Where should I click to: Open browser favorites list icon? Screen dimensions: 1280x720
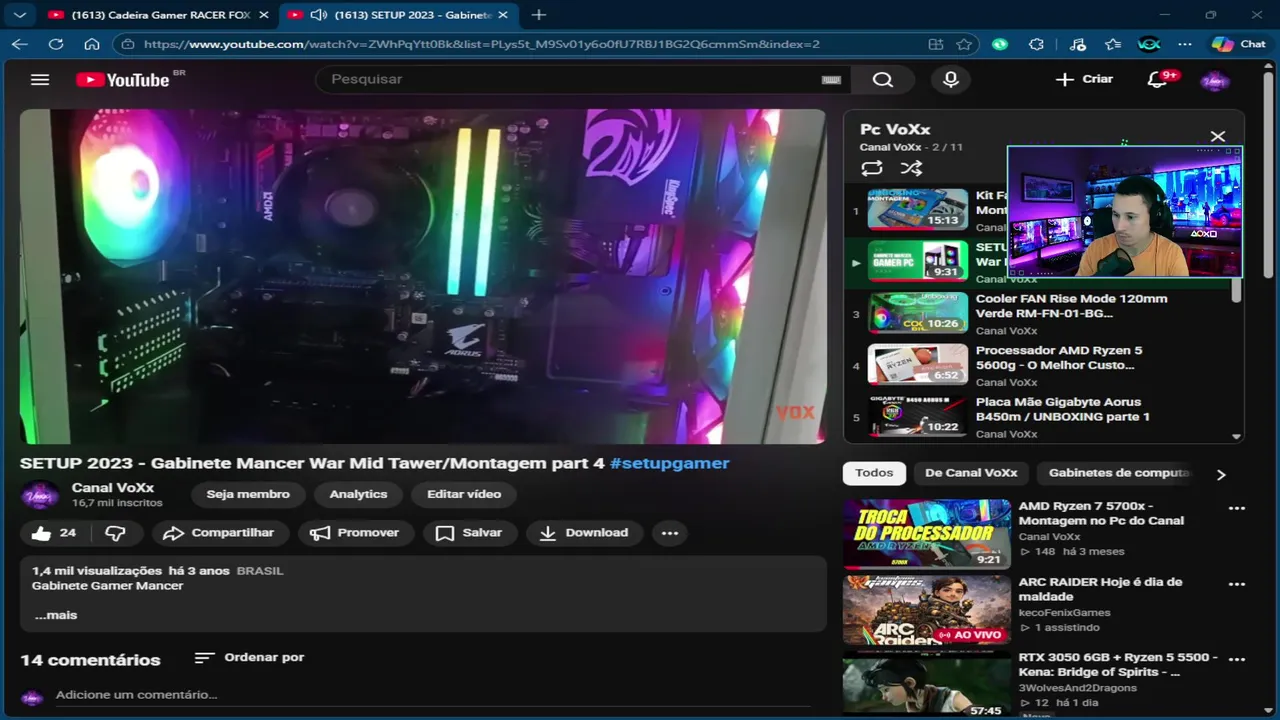(1113, 44)
